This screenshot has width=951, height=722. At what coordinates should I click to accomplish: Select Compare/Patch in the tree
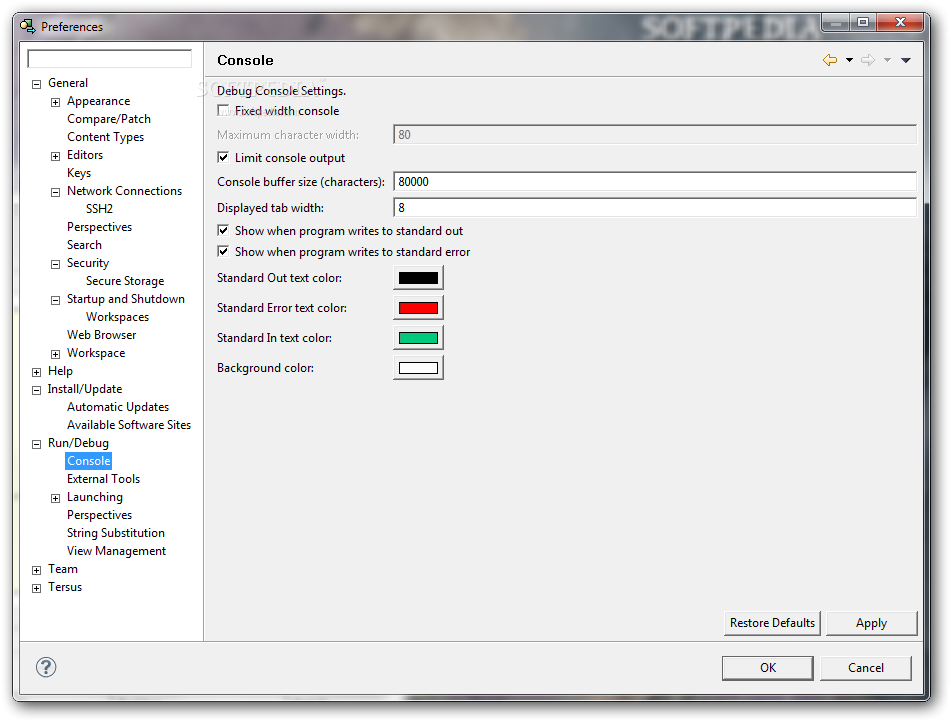point(109,119)
